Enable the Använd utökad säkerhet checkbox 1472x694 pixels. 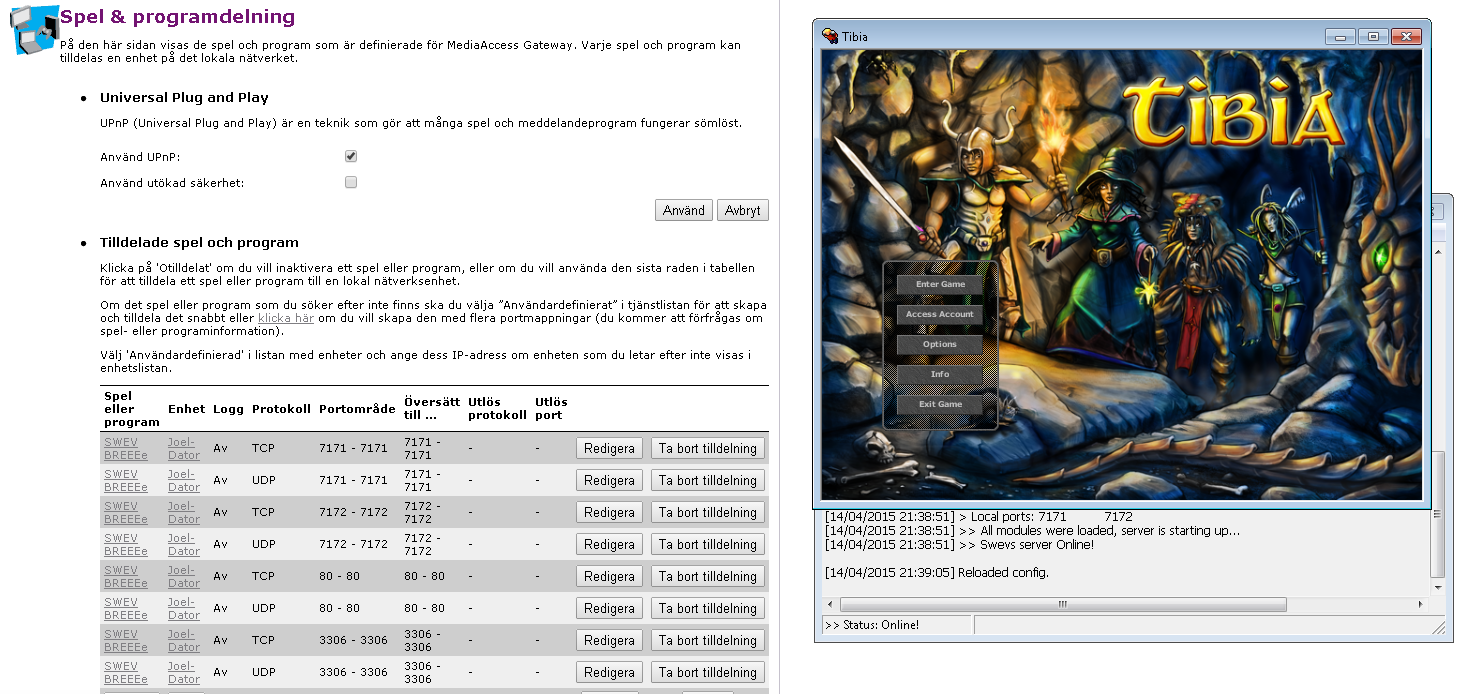351,182
